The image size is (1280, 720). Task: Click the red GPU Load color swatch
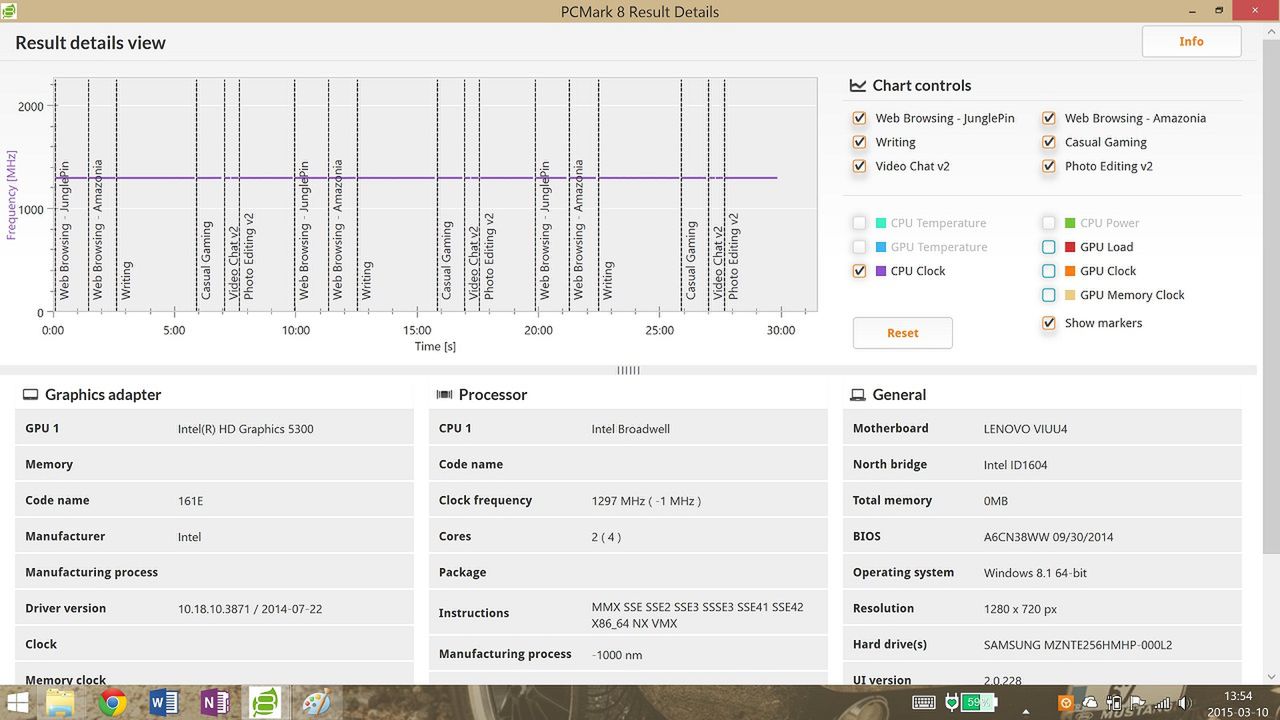pyautogui.click(x=1070, y=247)
